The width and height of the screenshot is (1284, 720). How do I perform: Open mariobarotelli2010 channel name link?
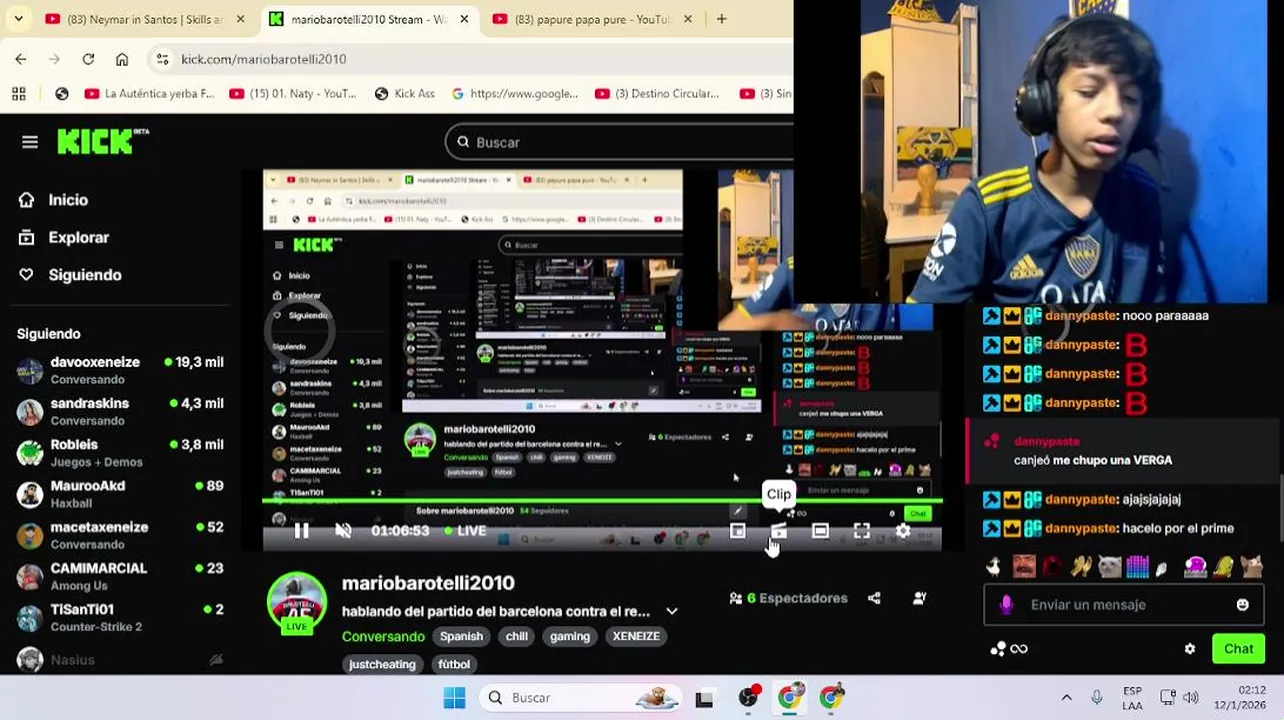[428, 583]
